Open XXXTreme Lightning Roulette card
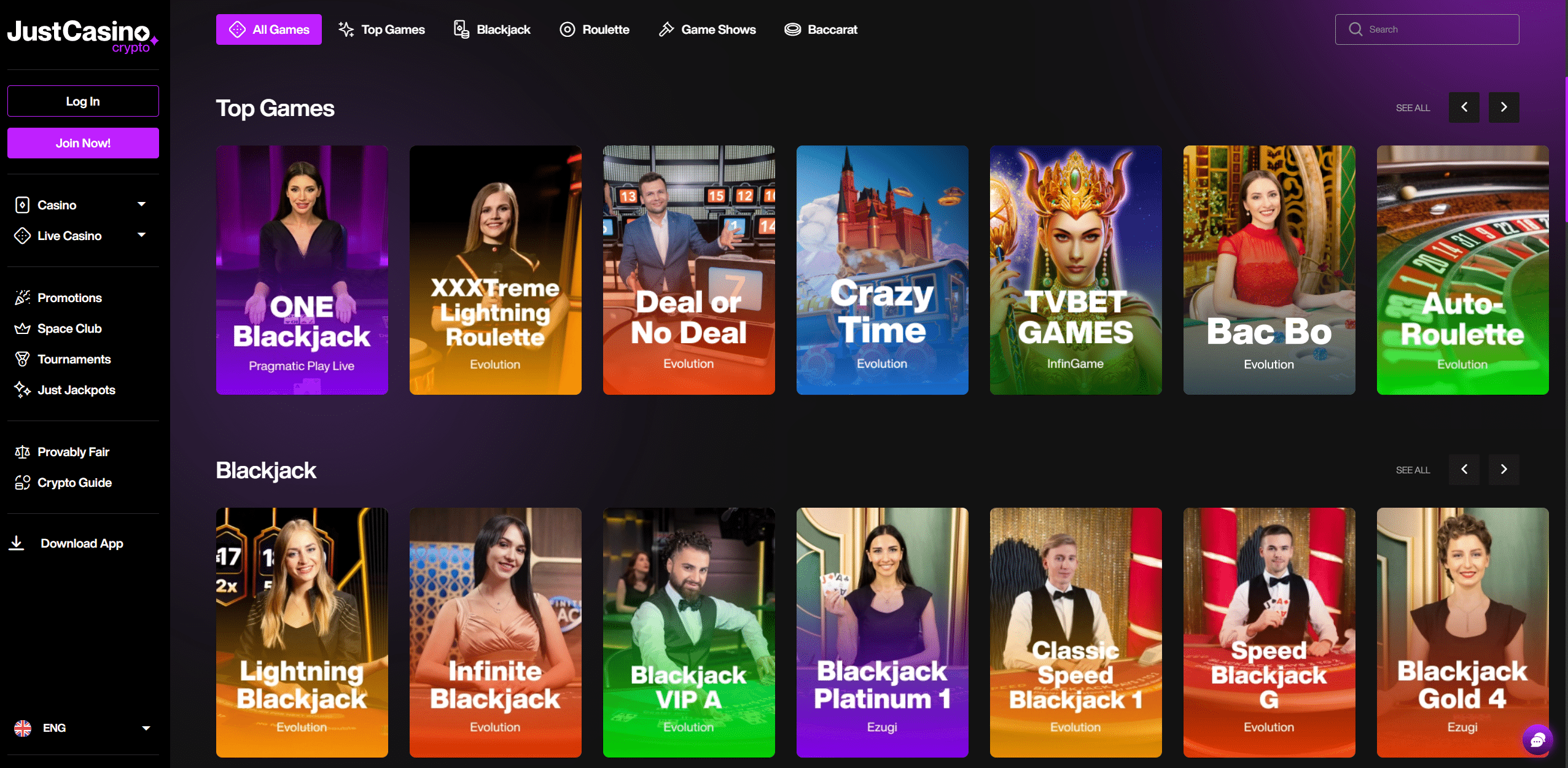Viewport: 1568px width, 768px height. (495, 270)
